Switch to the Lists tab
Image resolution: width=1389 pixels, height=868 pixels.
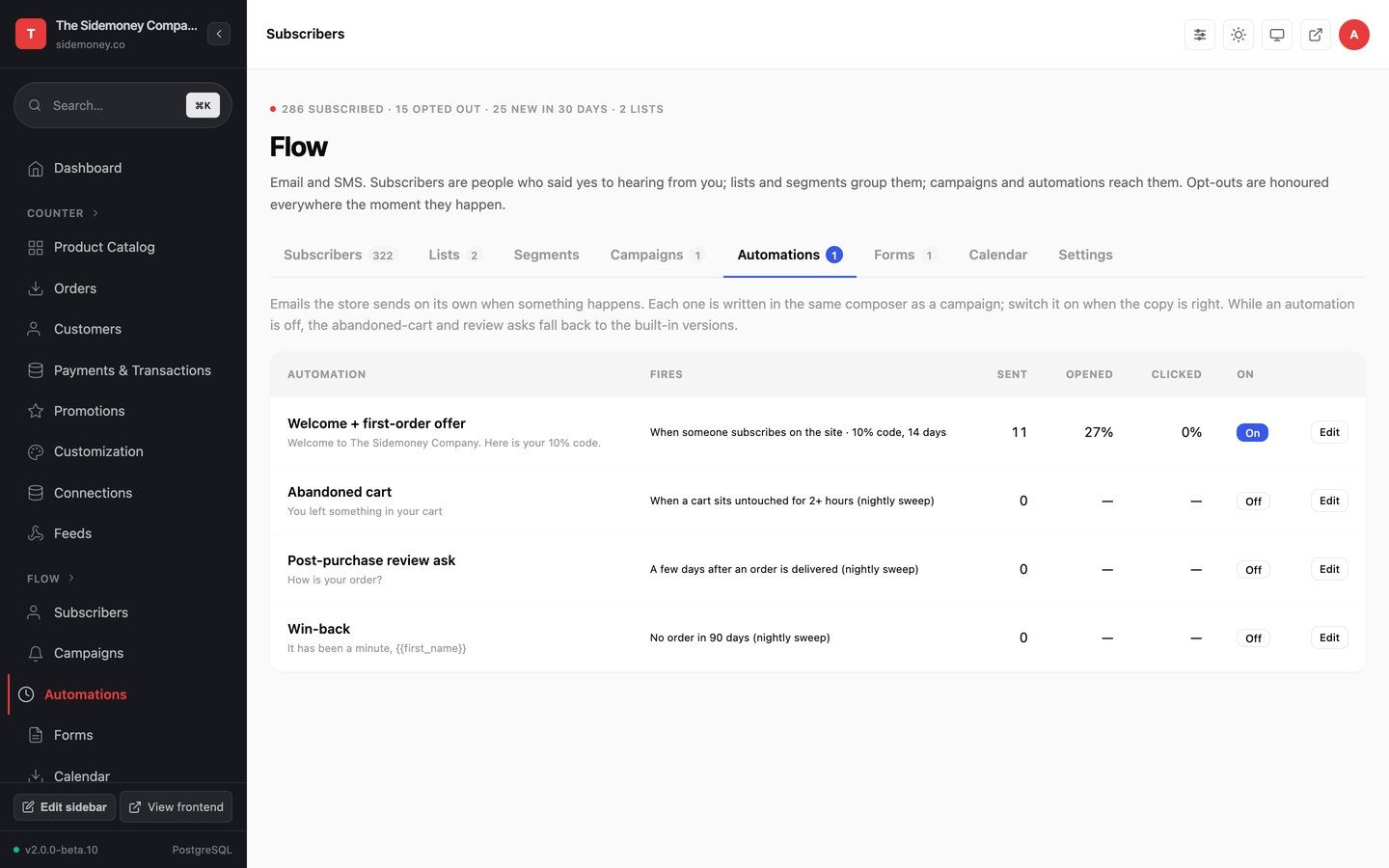pos(455,255)
